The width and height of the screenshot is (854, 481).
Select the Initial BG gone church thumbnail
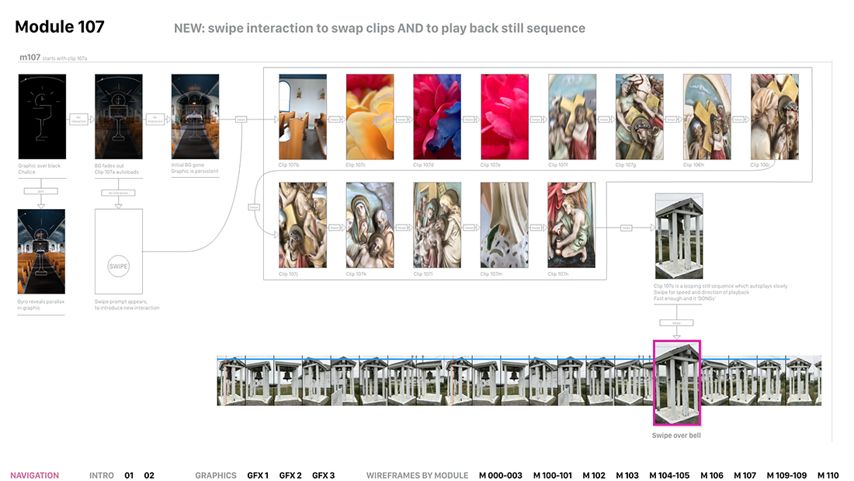[195, 117]
